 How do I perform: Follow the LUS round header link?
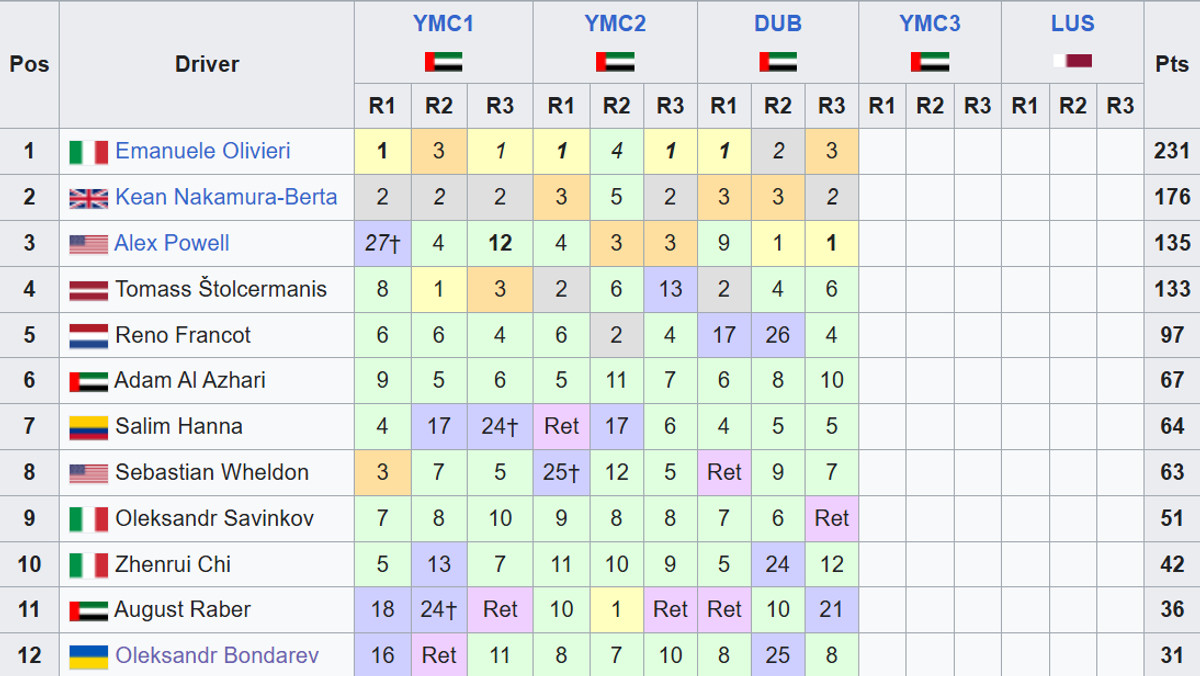click(x=1072, y=24)
